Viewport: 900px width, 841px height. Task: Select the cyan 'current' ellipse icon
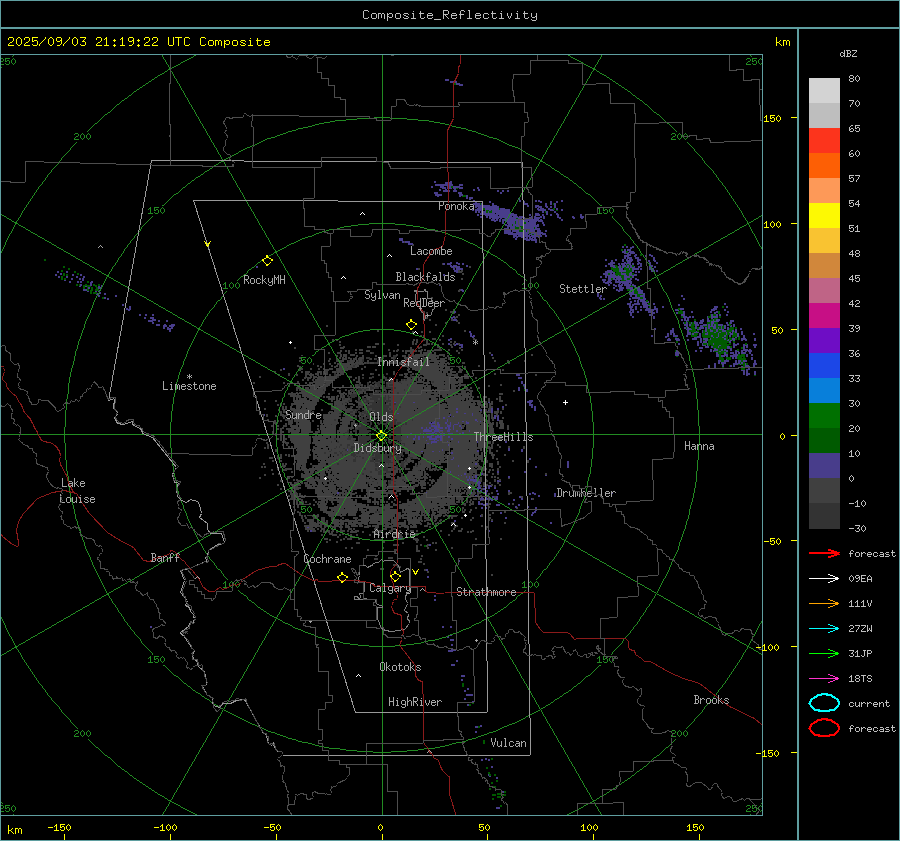[824, 703]
